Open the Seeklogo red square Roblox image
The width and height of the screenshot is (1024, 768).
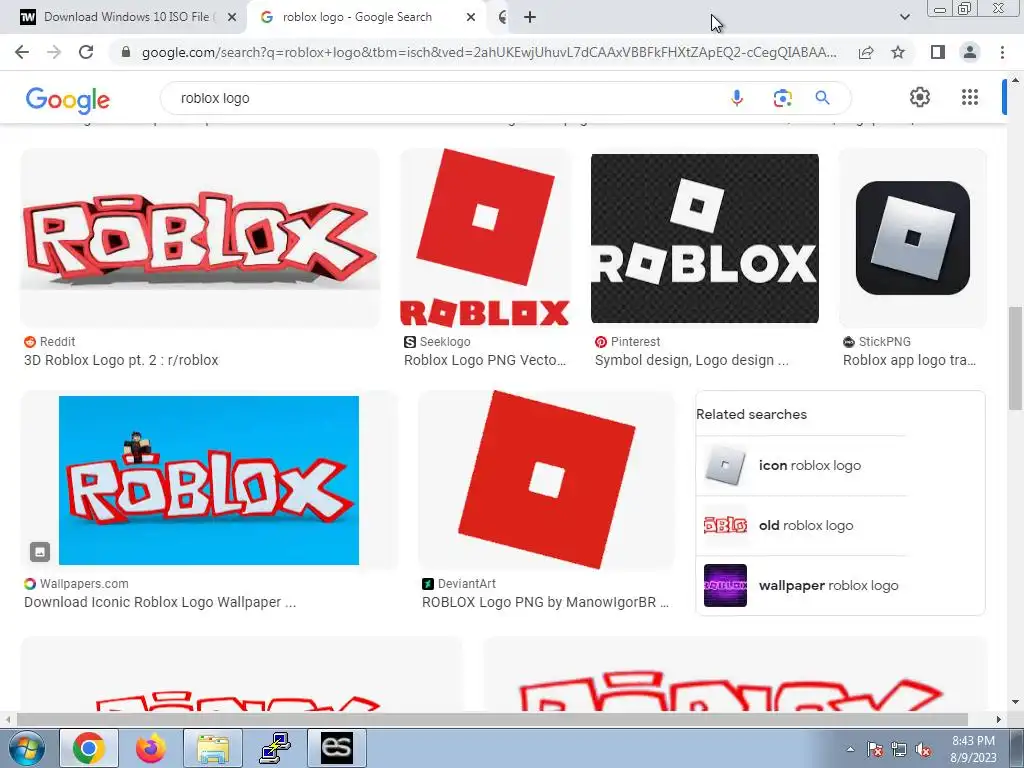coord(485,238)
